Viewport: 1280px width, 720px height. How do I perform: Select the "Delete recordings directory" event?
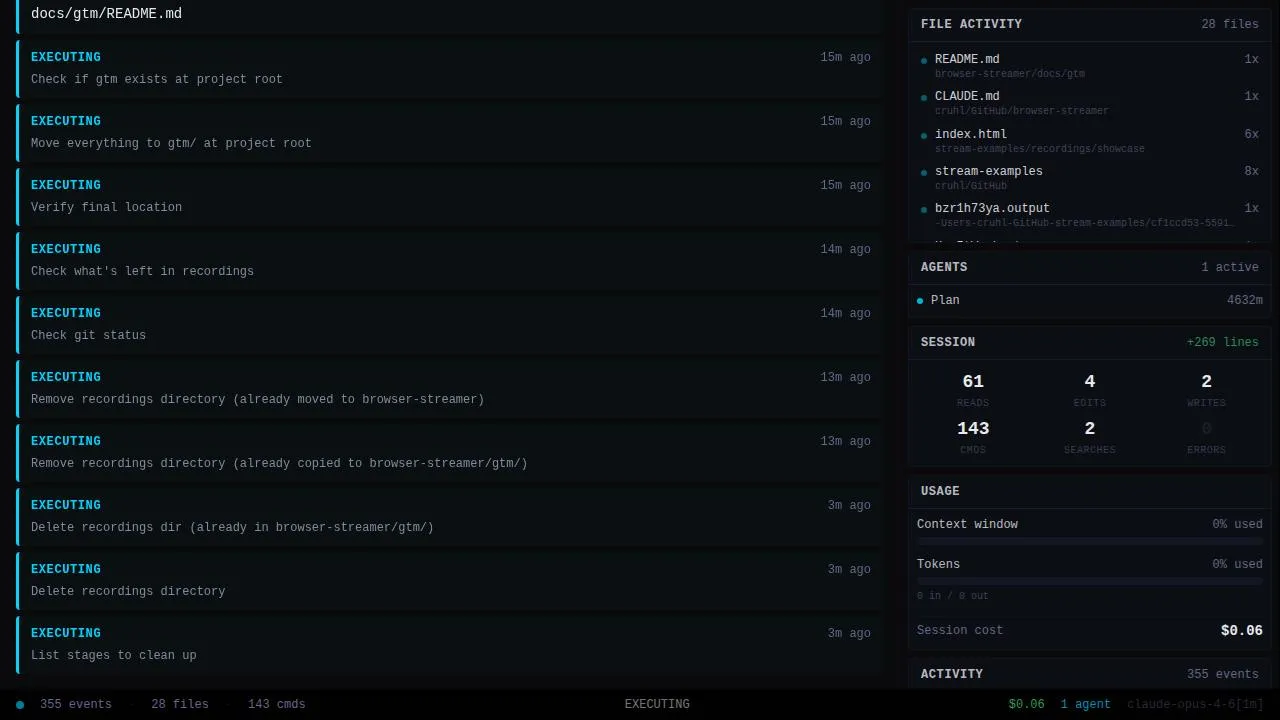(x=449, y=580)
